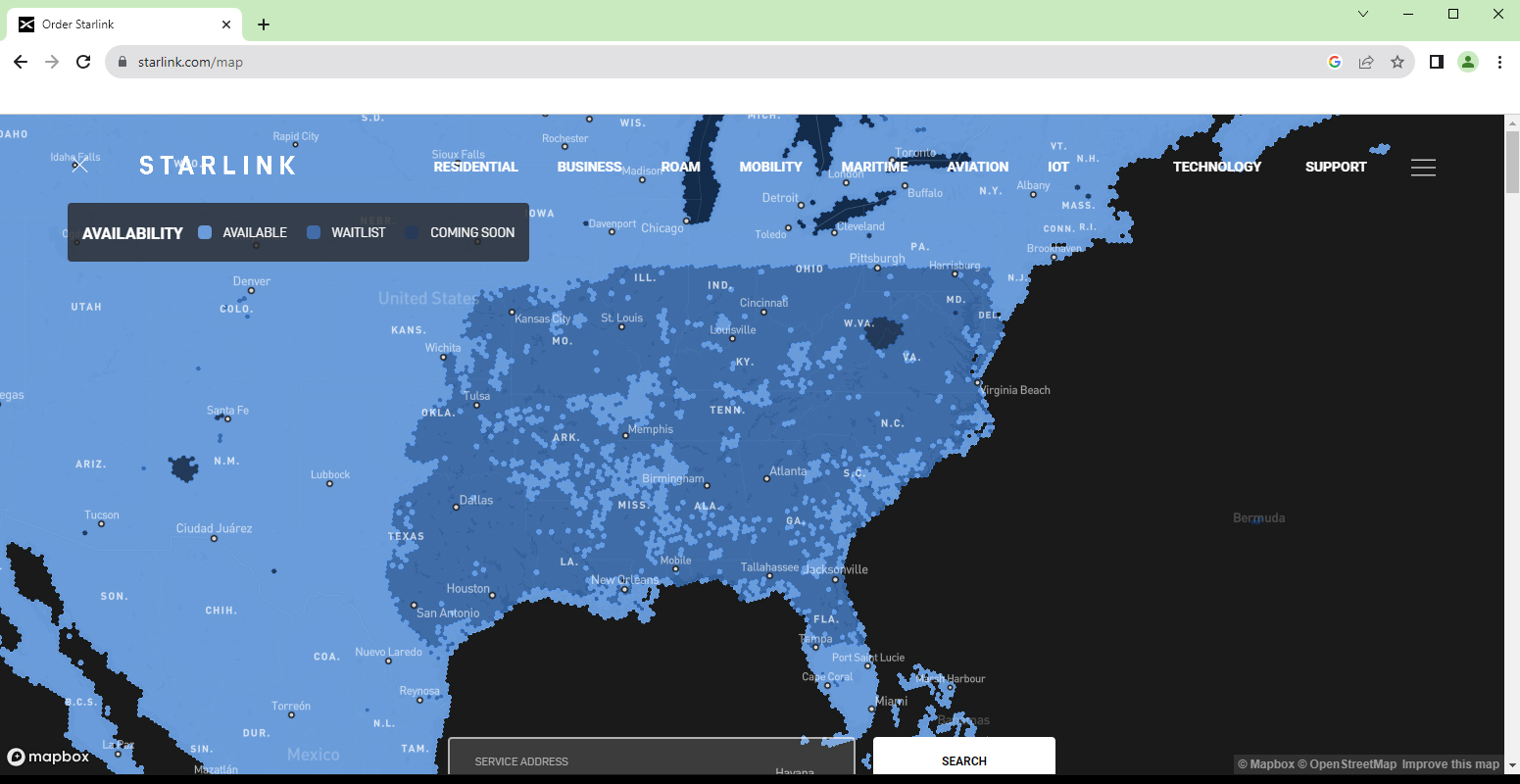Navigate to the IOT page

click(1058, 167)
